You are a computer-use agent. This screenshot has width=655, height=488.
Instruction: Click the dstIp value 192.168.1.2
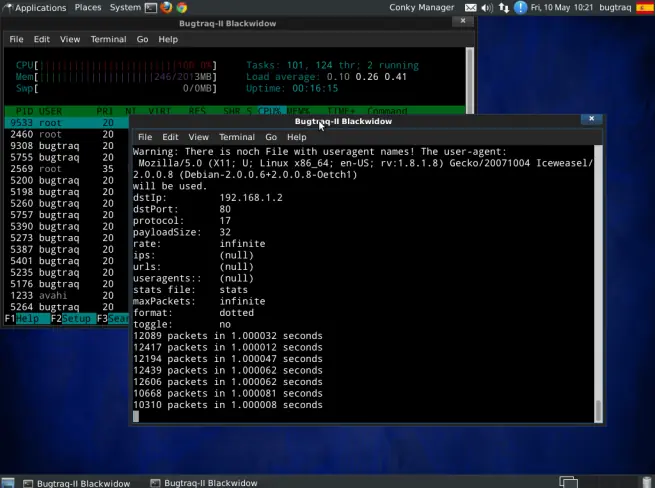click(251, 198)
